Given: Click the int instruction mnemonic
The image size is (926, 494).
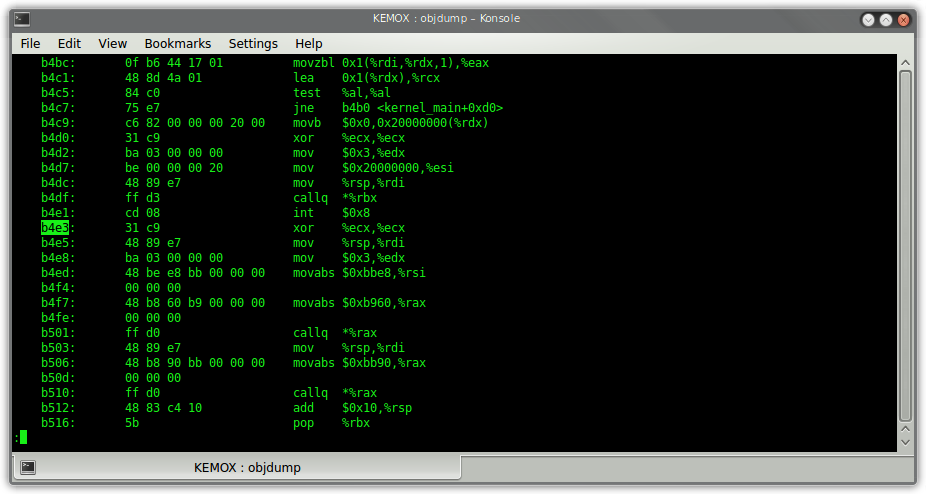Looking at the screenshot, I should coord(304,213).
